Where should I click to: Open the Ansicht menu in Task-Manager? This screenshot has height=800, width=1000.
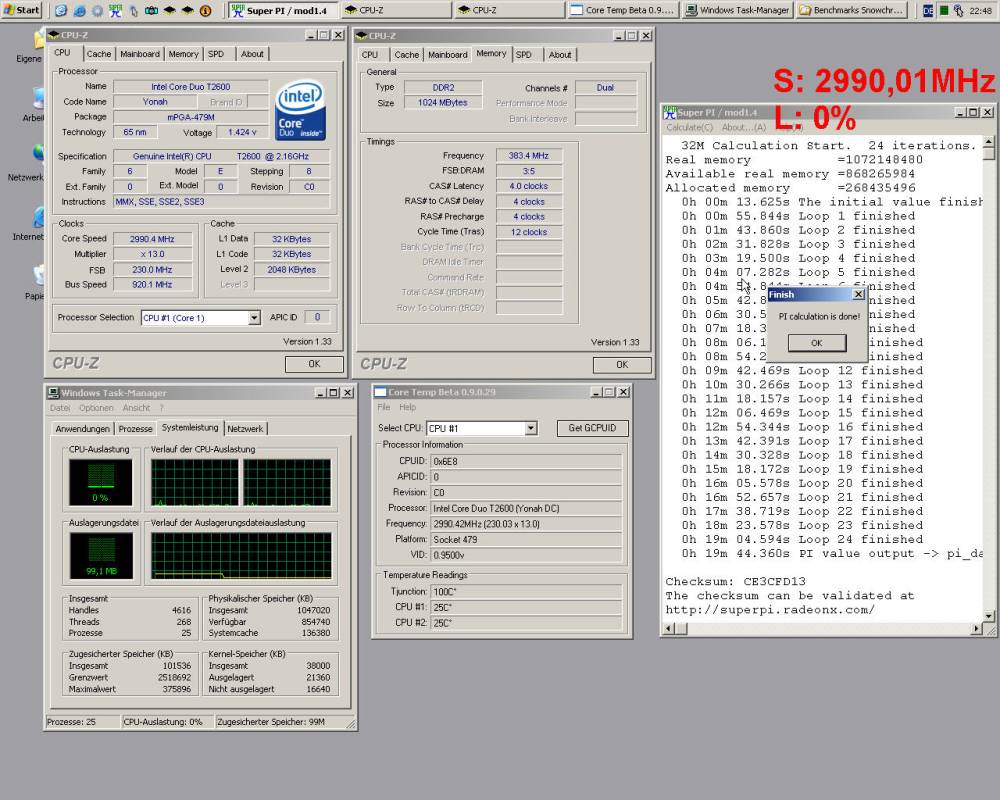136,408
